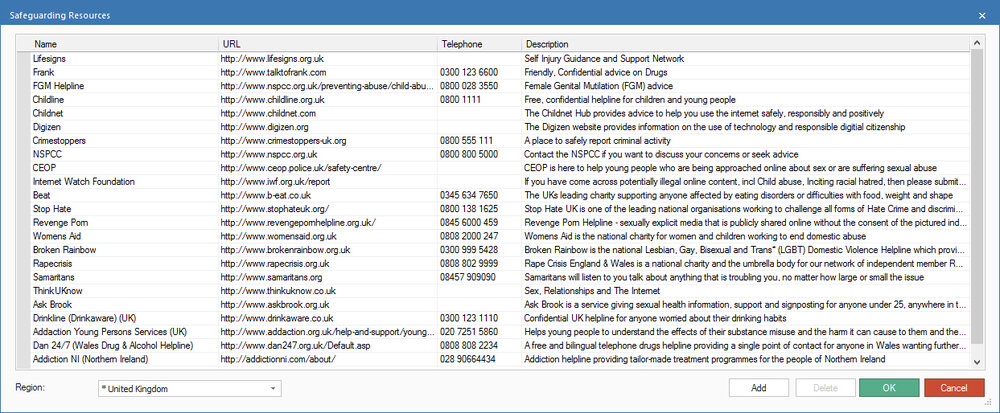Screen dimensions: 1000x413
Task: Close the dialog with the X icon
Action: point(982,15)
